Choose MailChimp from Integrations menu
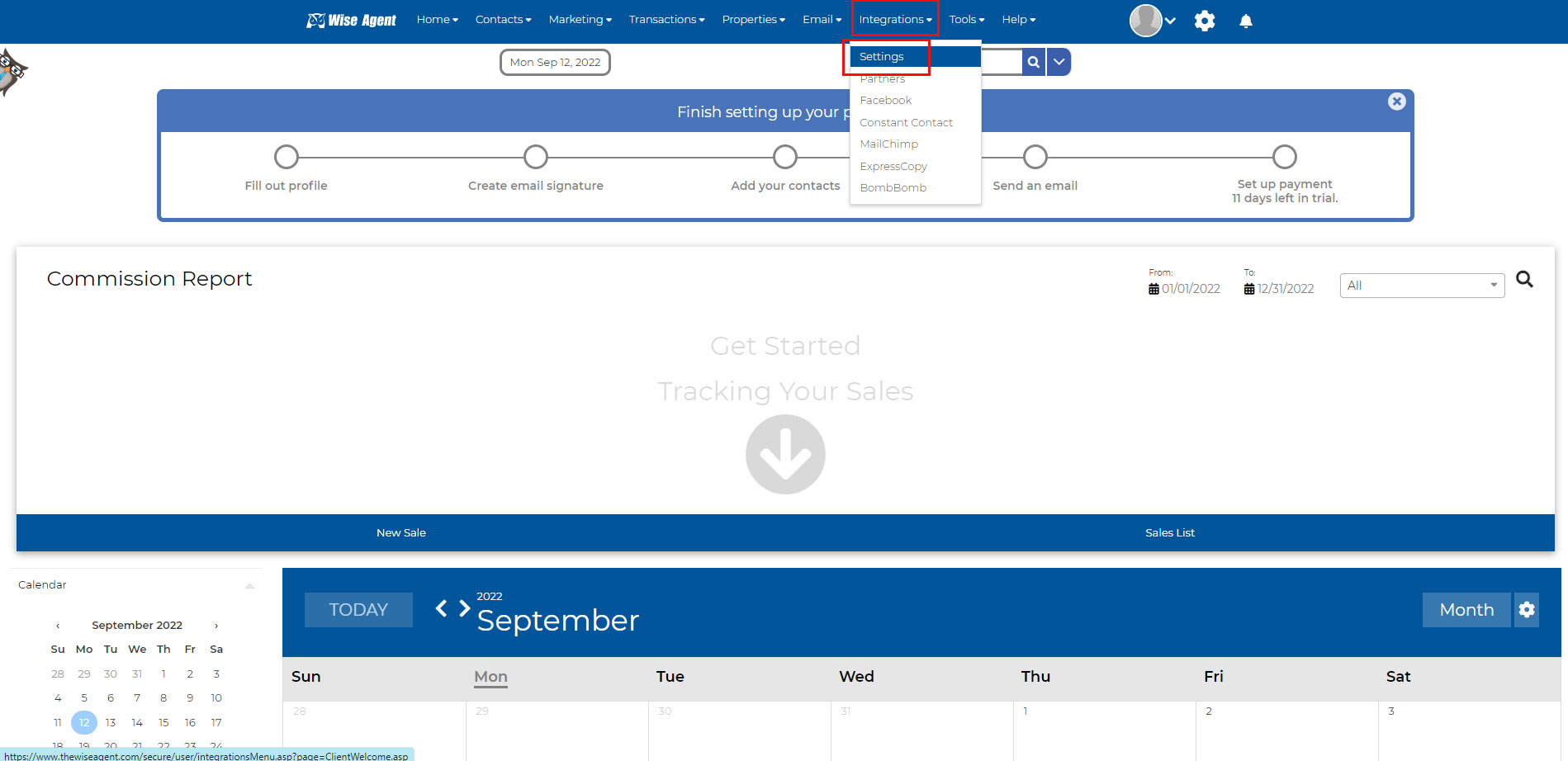 click(888, 144)
